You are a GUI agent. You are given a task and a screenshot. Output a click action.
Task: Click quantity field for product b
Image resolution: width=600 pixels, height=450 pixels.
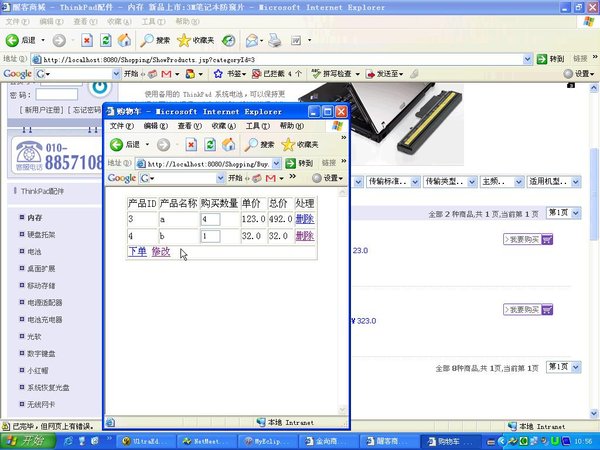[210, 236]
